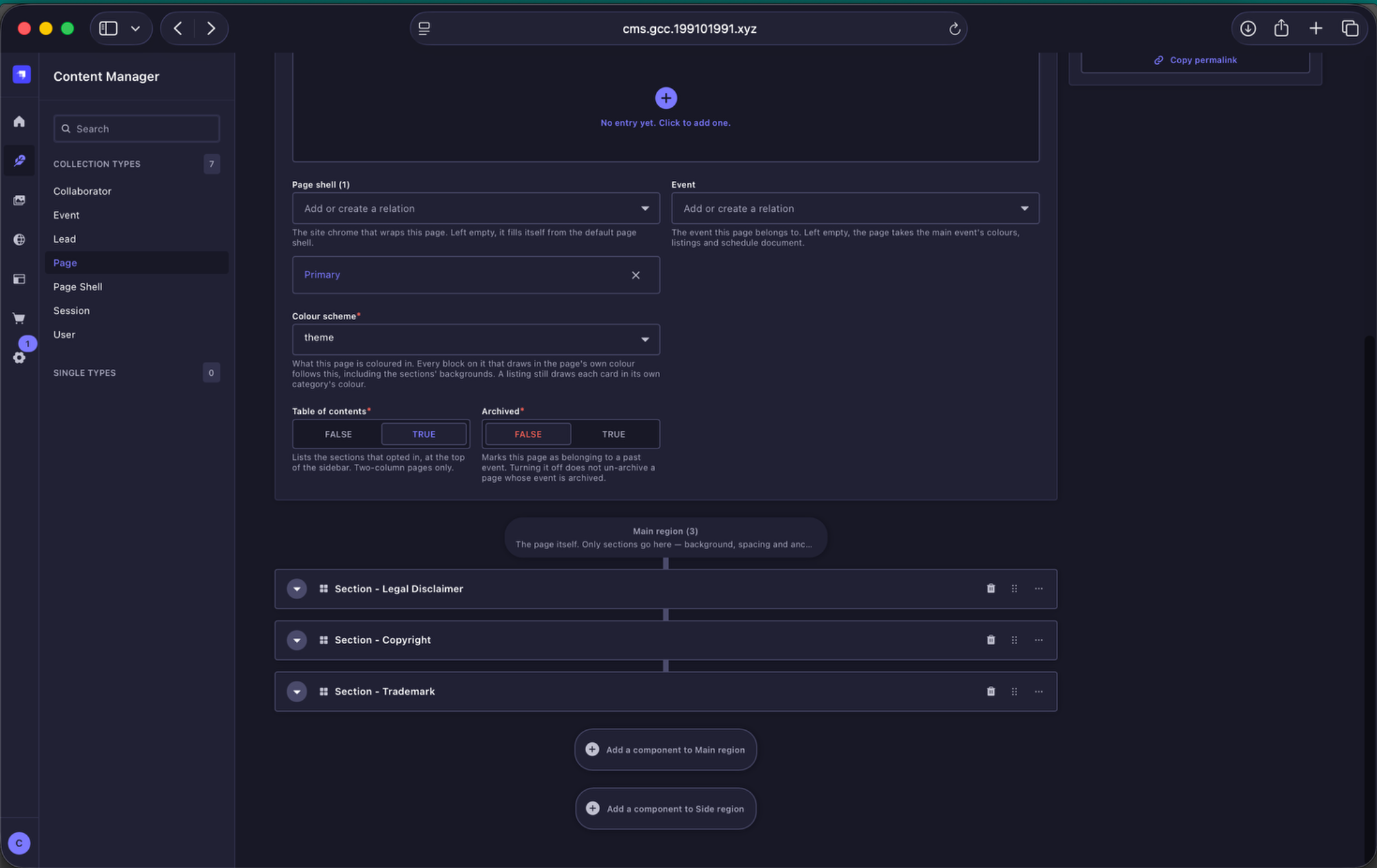Open the Event relation dropdown
This screenshot has width=1377, height=868.
point(855,208)
